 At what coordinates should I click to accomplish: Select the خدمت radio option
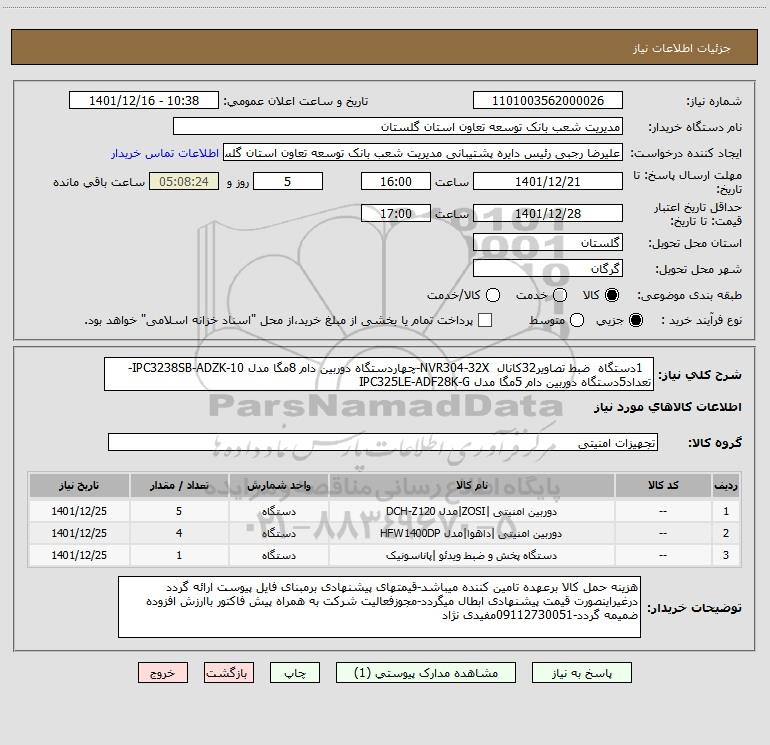[x=560, y=295]
